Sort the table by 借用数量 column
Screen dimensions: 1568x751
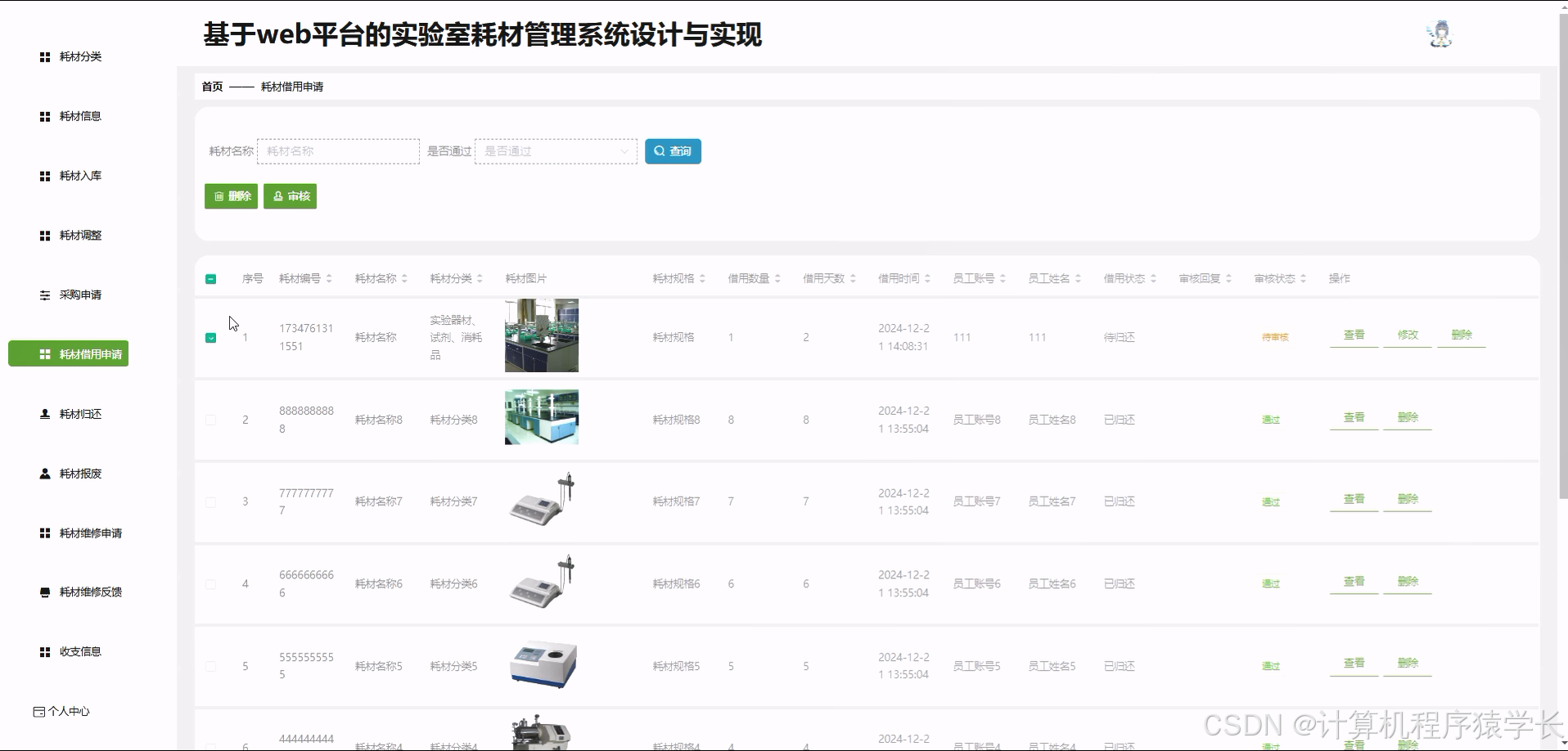[776, 278]
